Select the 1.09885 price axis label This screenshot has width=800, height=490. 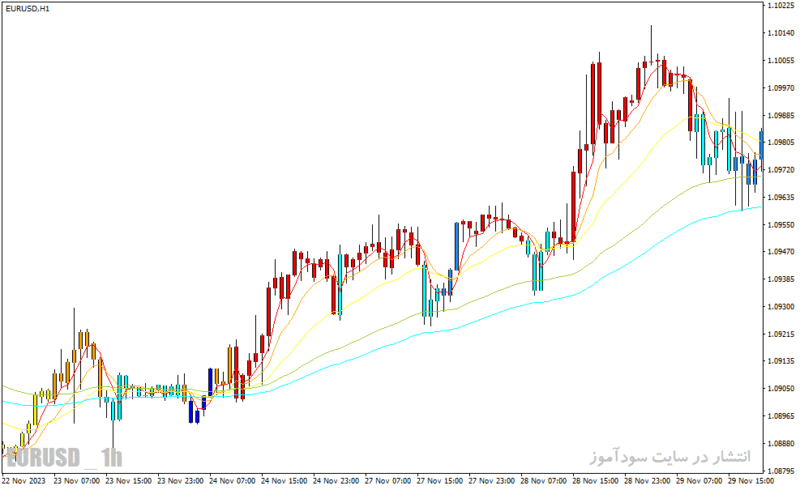coord(781,115)
